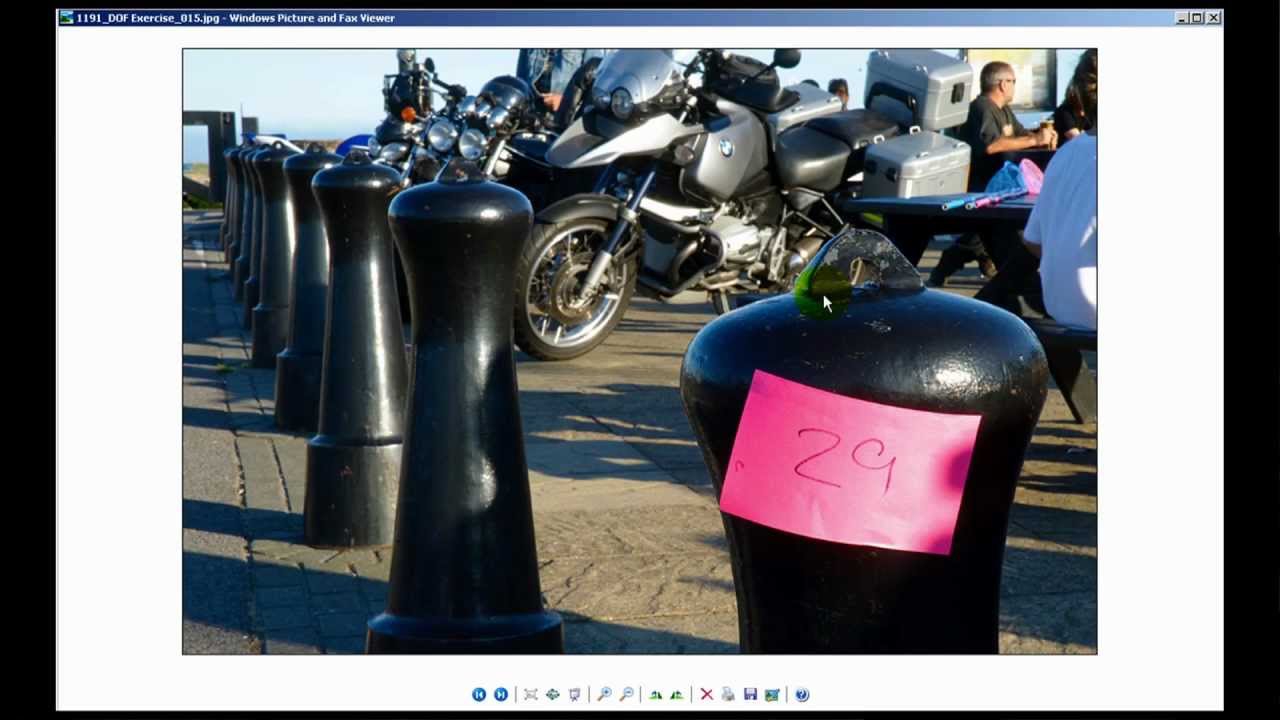The width and height of the screenshot is (1280, 720).
Task: Rotate the image clockwise
Action: click(x=656, y=694)
